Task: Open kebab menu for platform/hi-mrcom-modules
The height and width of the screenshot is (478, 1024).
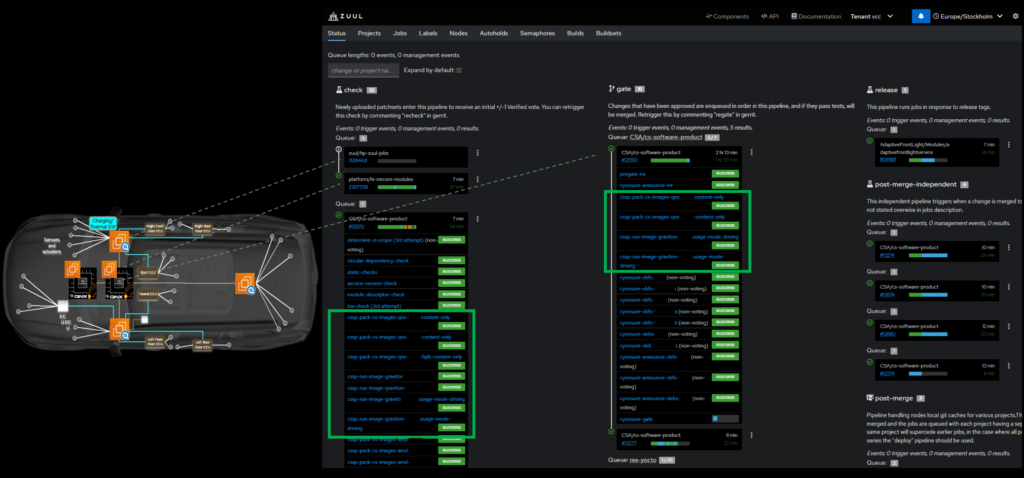Action: (477, 179)
